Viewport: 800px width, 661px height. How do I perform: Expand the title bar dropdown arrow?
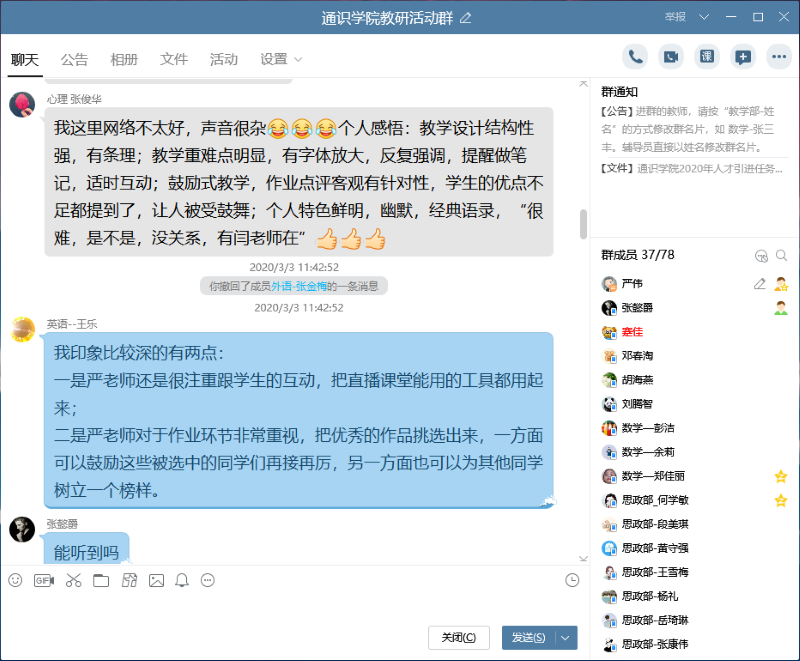click(x=704, y=17)
